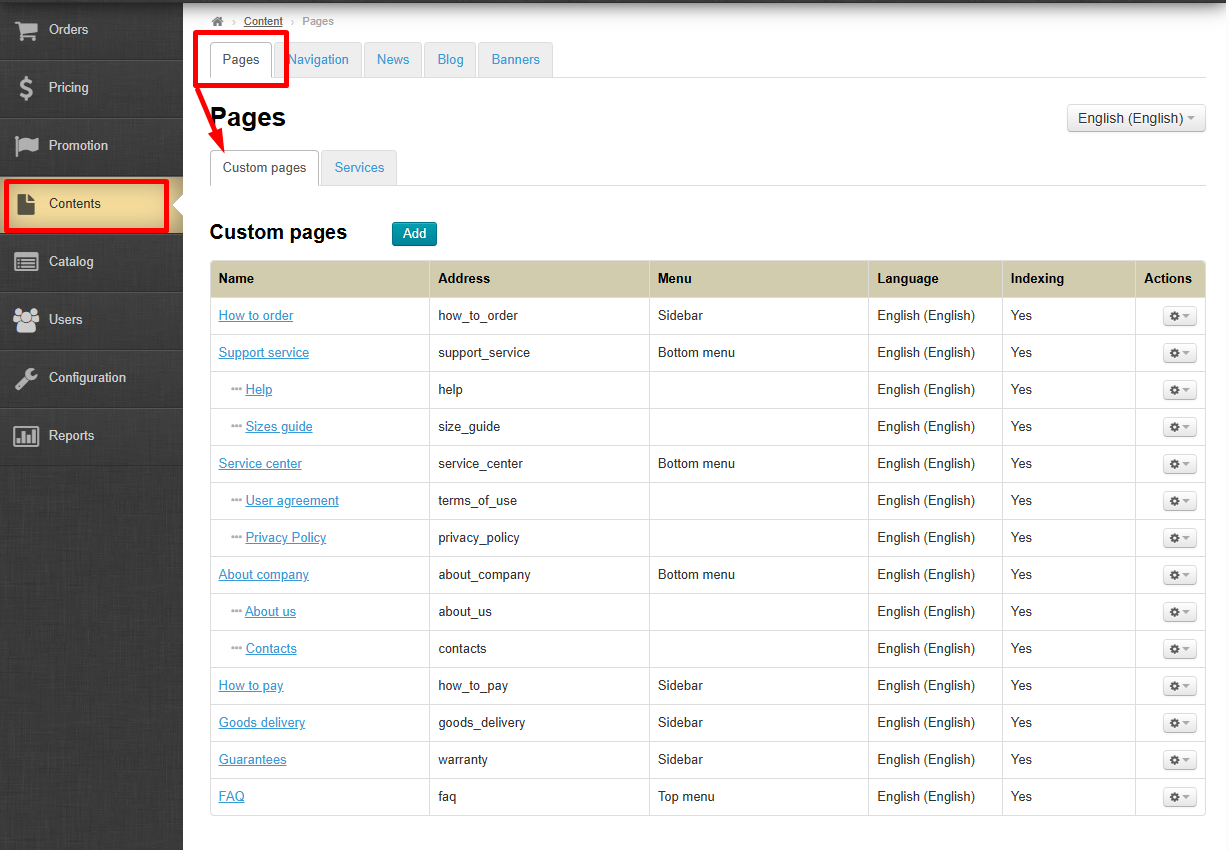Click the Users group icon
Screen dimensions: 1229x850
(x=26, y=320)
